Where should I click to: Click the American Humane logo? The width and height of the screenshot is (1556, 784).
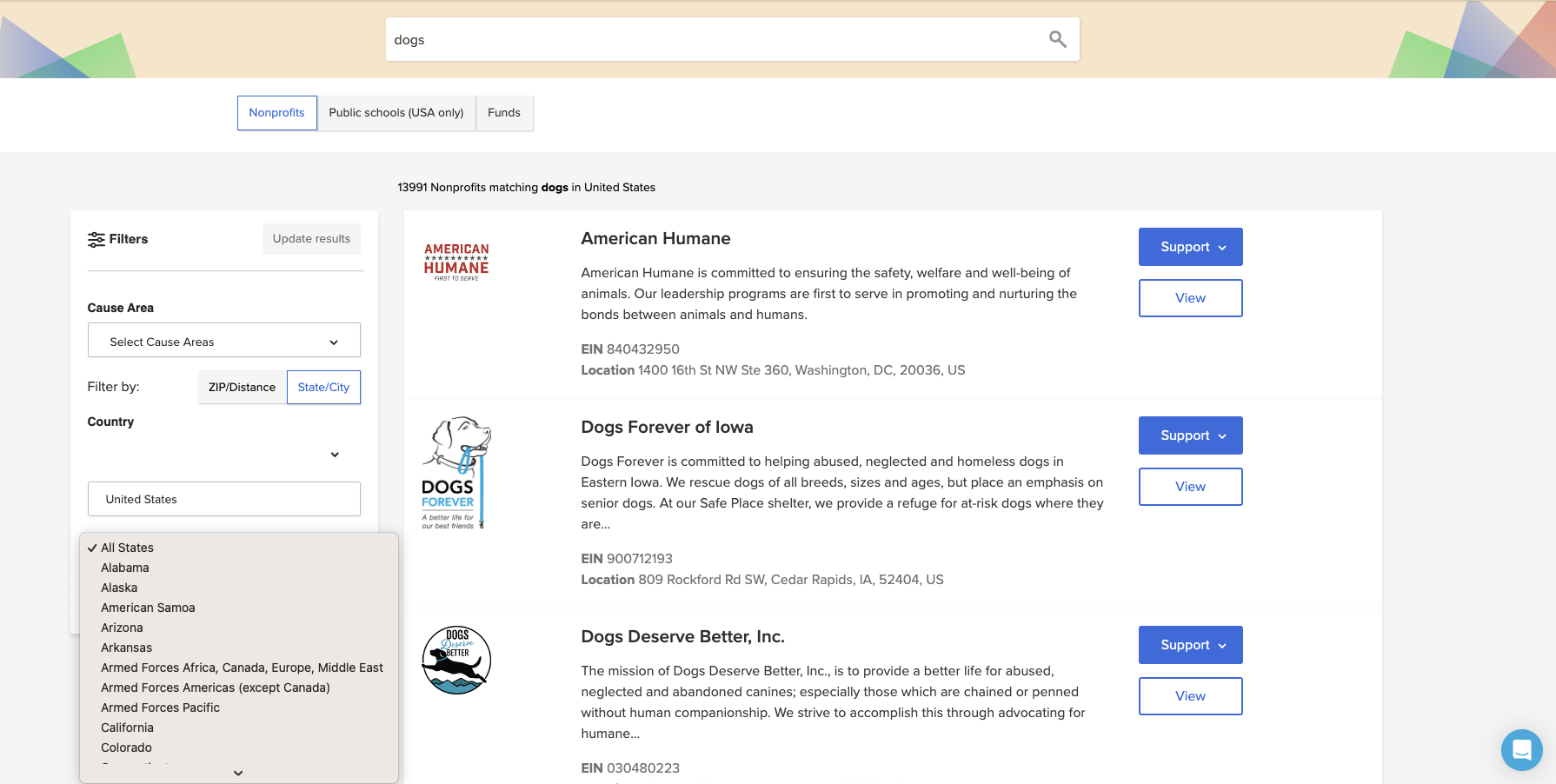coord(456,262)
